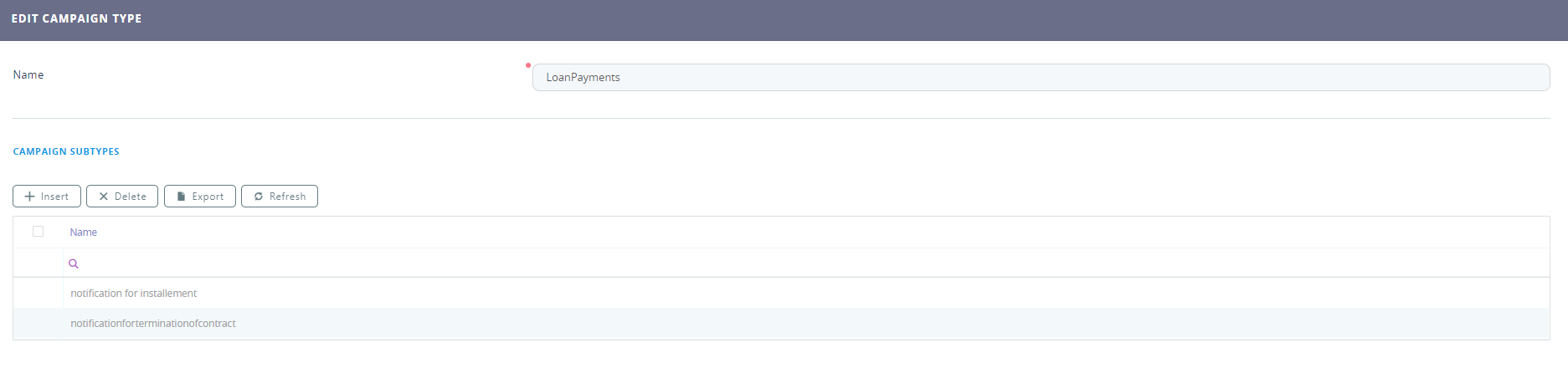Click the magnifier icon in Name filter
The height and width of the screenshot is (368, 1568).
[x=74, y=263]
